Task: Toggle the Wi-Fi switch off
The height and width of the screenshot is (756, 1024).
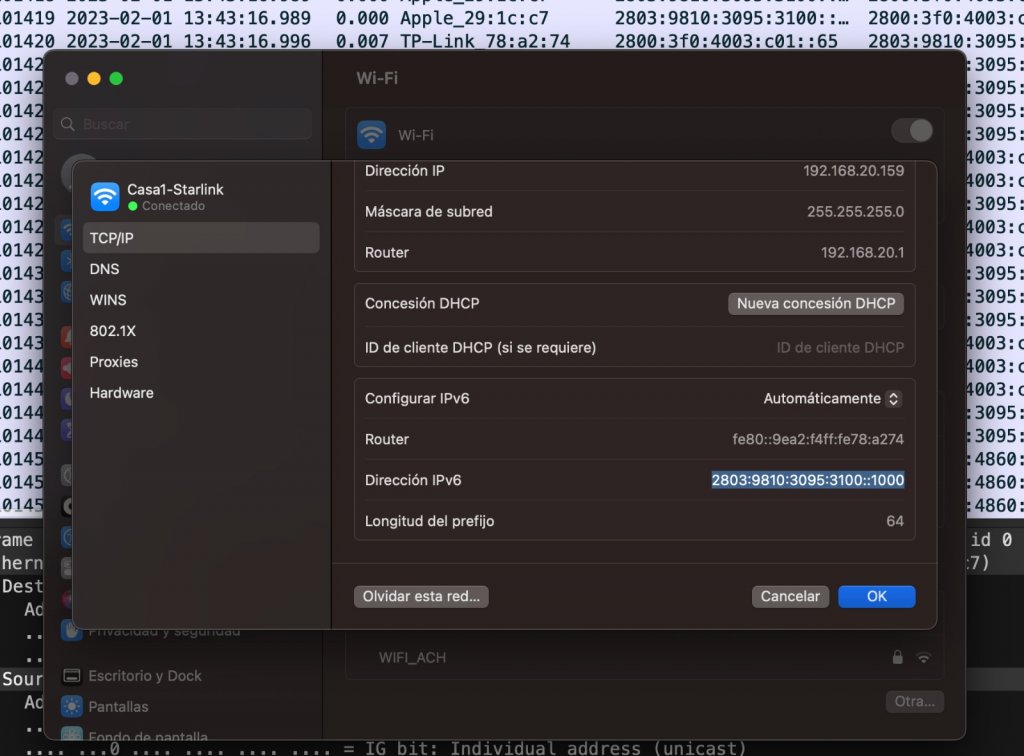Action: coord(912,131)
